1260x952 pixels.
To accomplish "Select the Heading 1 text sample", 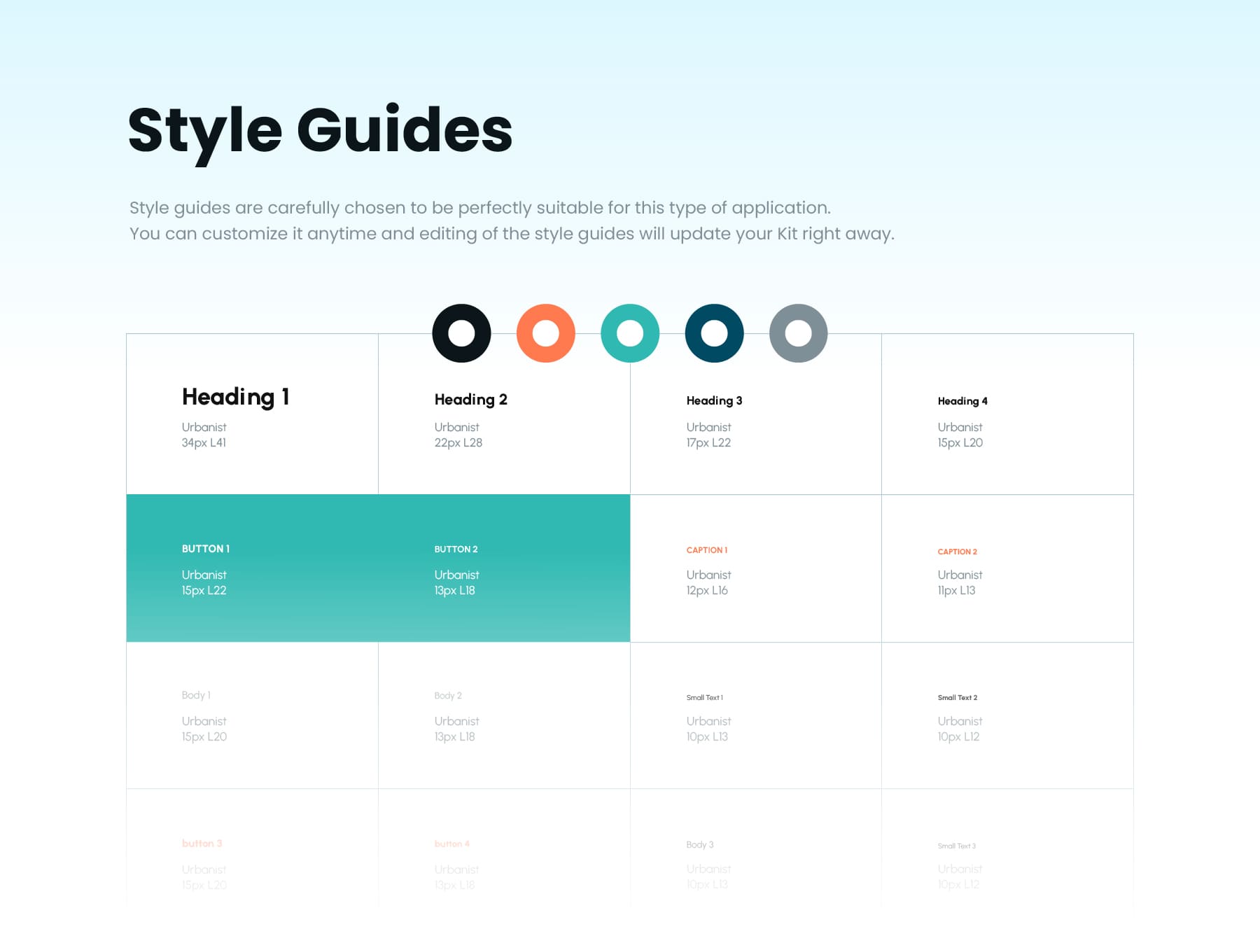I will tap(235, 397).
